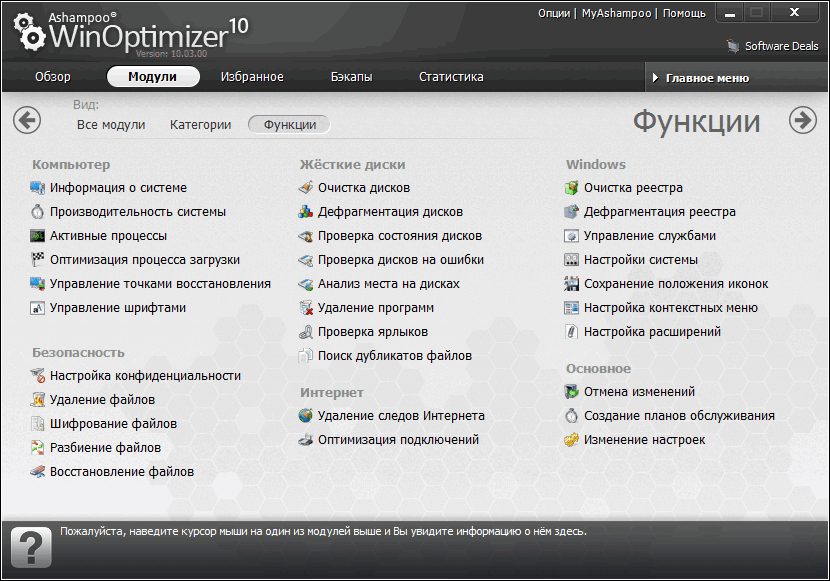Click the 'Шифрование файлов' icon

point(38,424)
